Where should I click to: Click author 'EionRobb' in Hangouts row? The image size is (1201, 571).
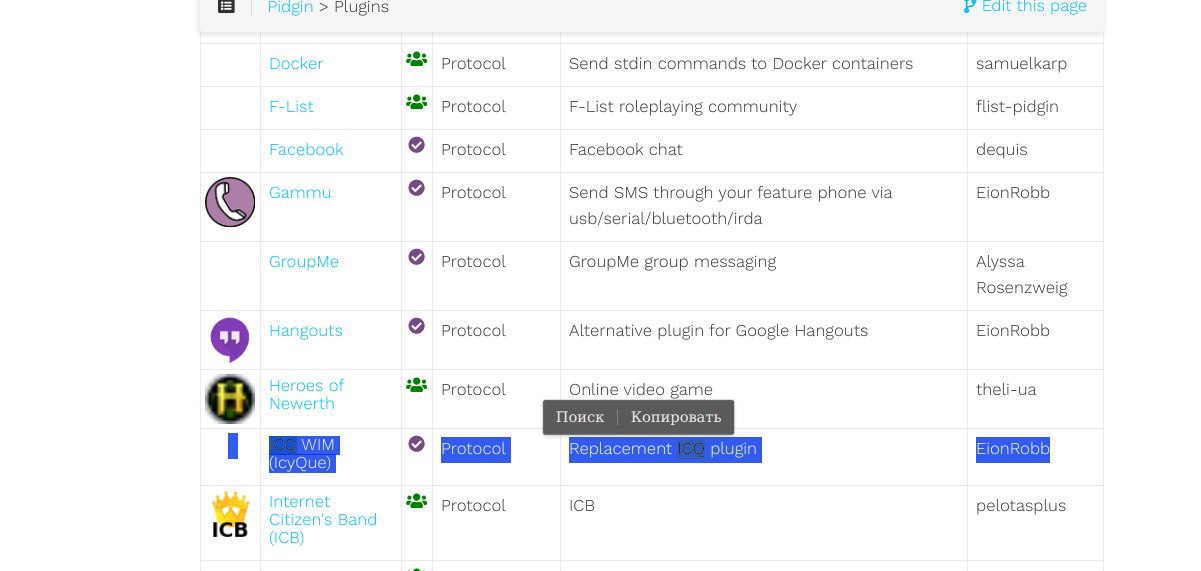click(x=1013, y=331)
